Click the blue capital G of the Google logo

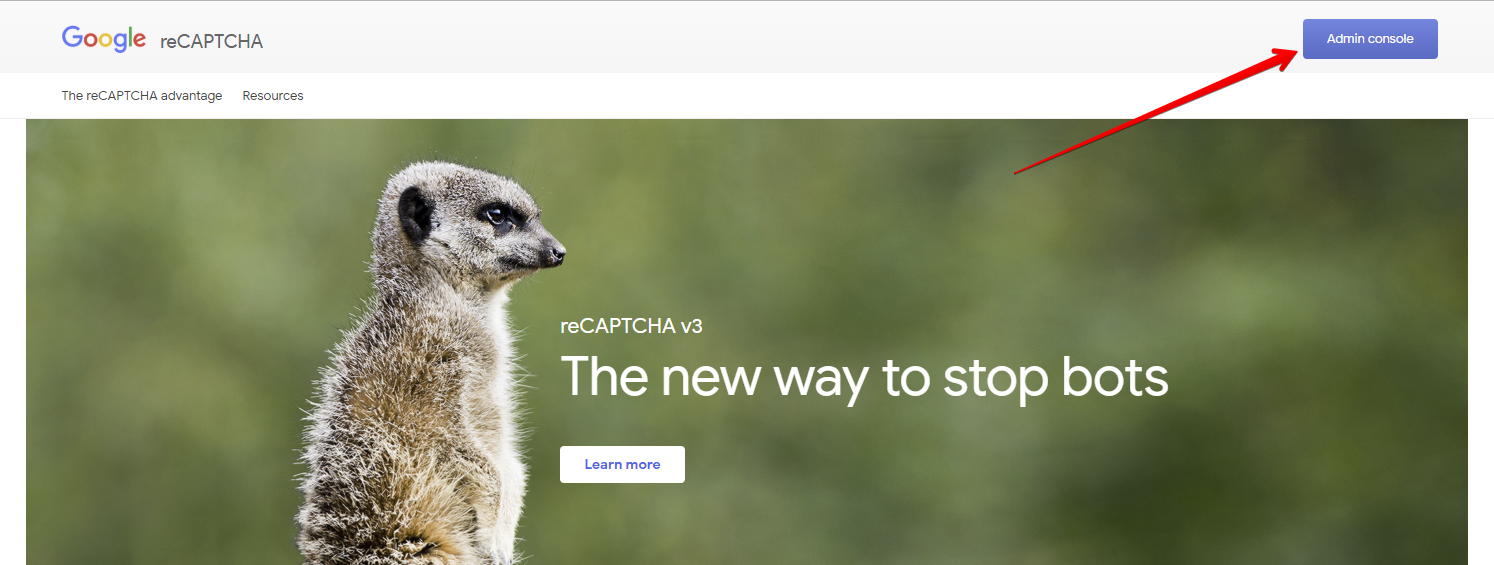point(72,37)
